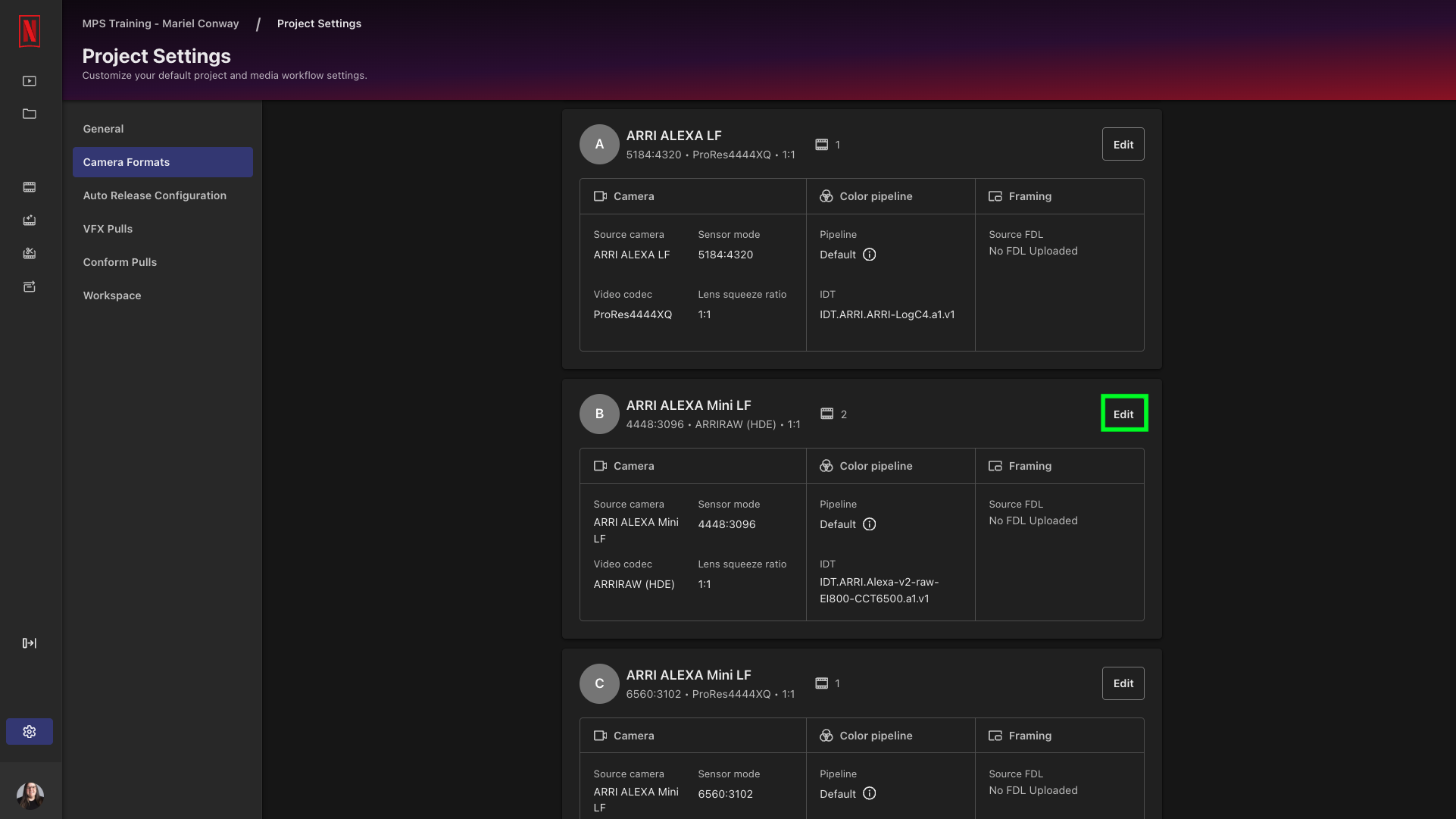Open Auto Release Configuration settings
This screenshot has height=819, width=1456.
tap(163, 195)
